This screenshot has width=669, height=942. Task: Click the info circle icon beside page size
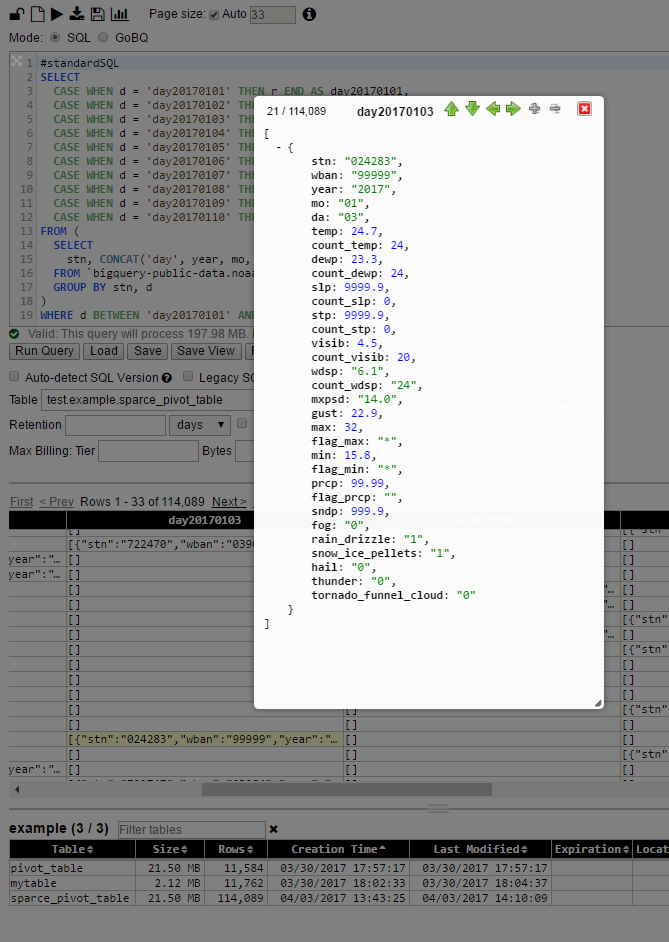309,14
